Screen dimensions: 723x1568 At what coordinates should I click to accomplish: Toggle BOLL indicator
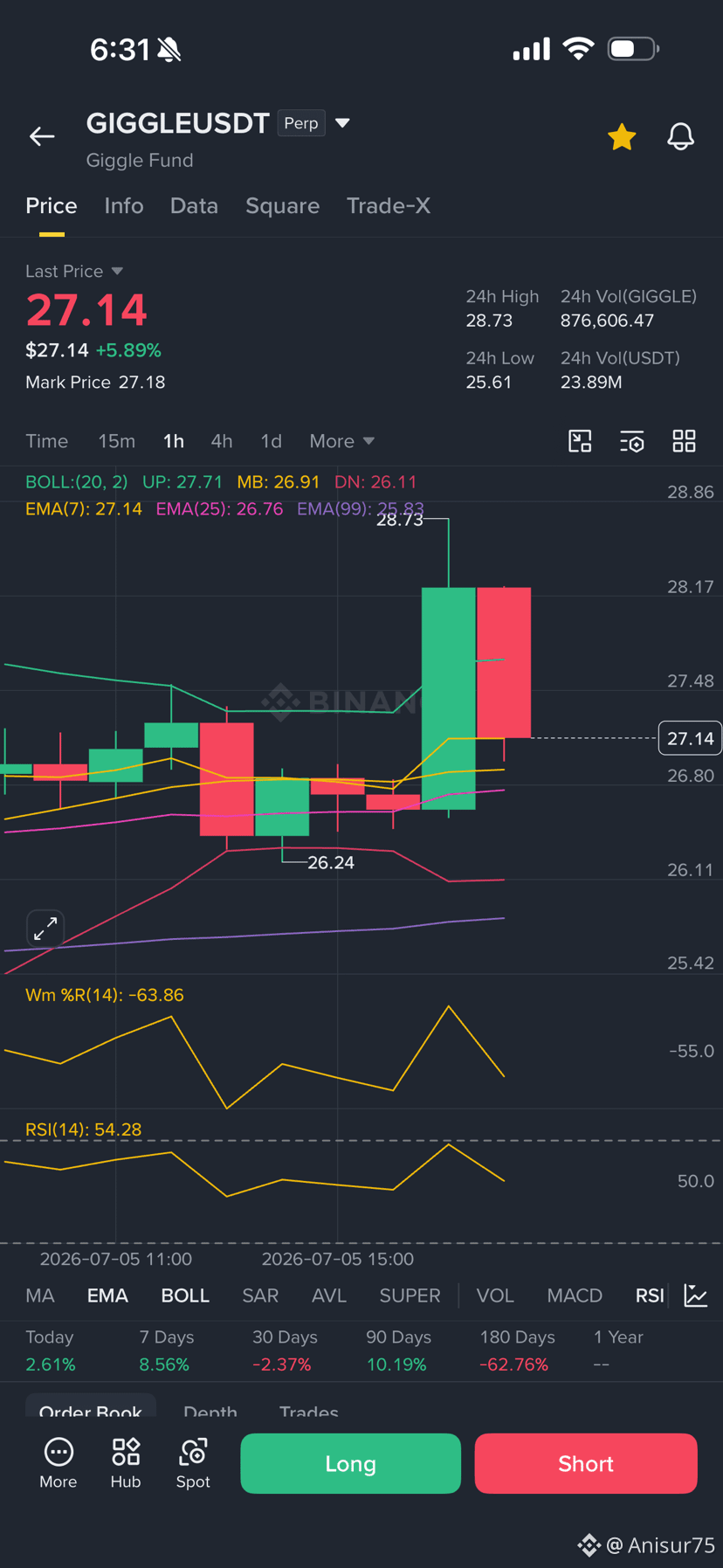tap(185, 1295)
